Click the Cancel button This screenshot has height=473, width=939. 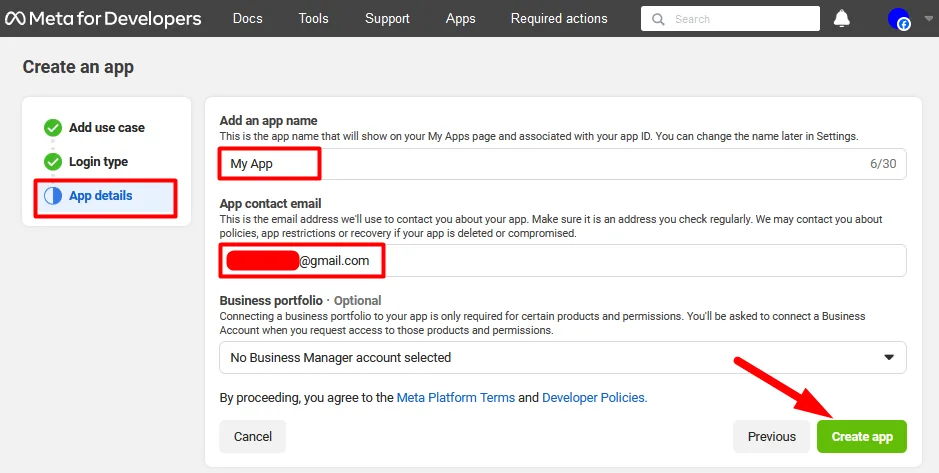pyautogui.click(x=253, y=436)
